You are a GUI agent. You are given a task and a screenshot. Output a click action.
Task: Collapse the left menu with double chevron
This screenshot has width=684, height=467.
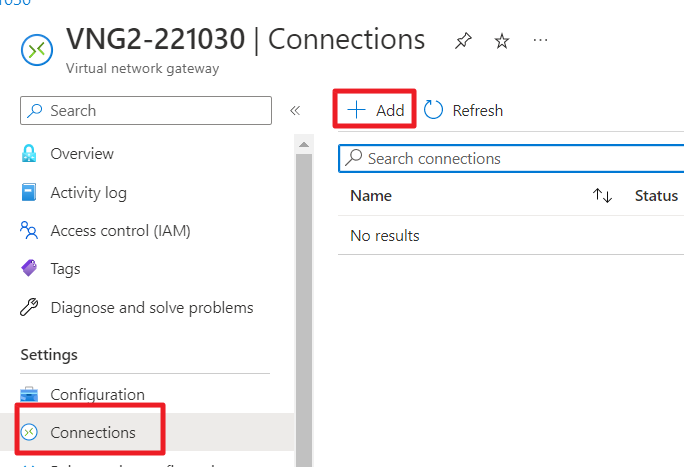[x=295, y=110]
